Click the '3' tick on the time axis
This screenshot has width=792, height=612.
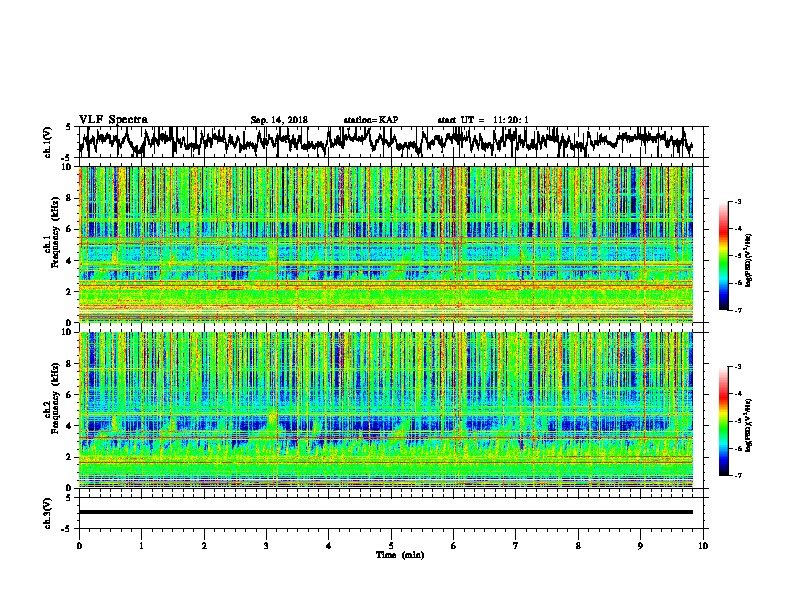pyautogui.click(x=266, y=546)
